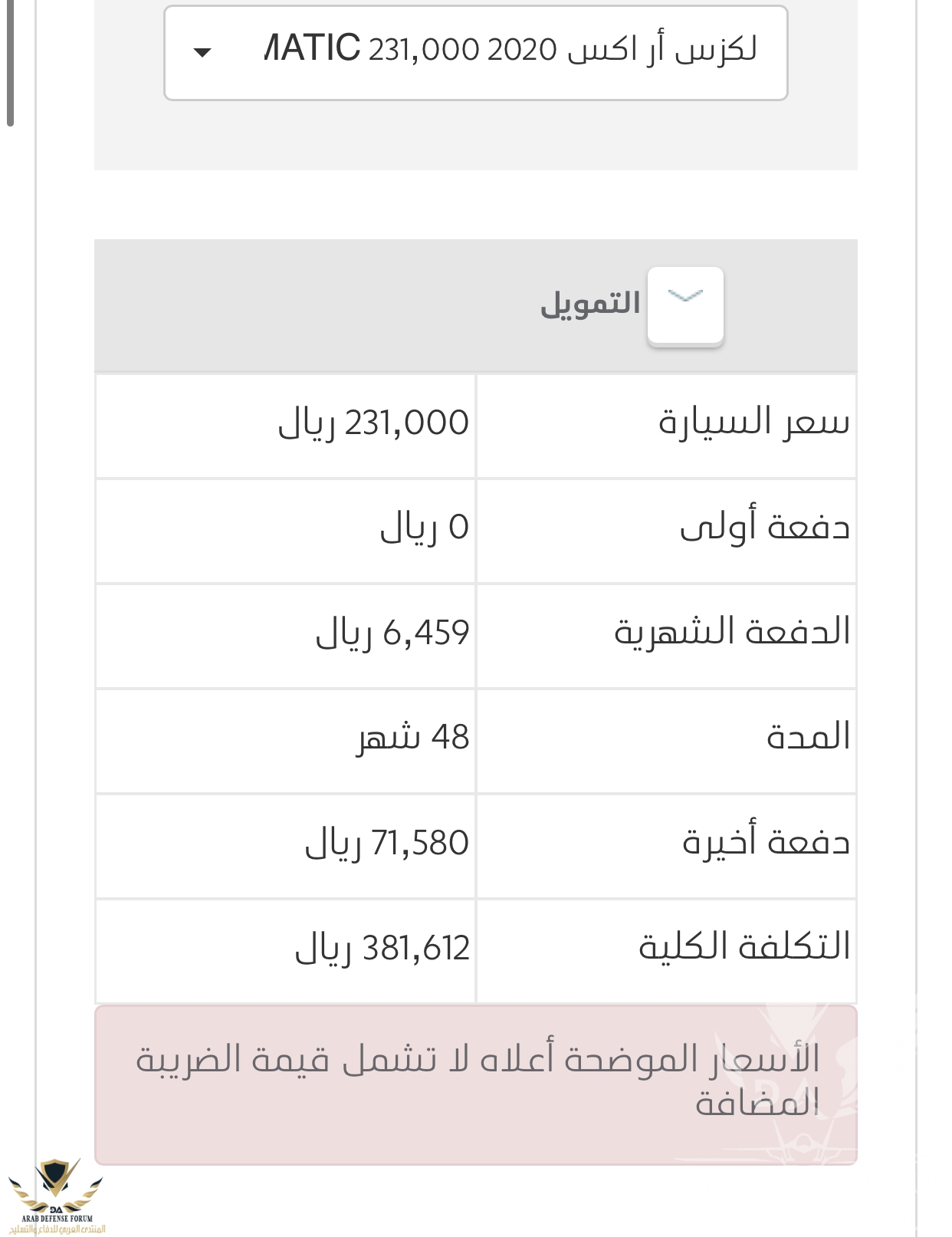Click the ARAB DEFENSE FORUM caption text

tap(57, 1218)
